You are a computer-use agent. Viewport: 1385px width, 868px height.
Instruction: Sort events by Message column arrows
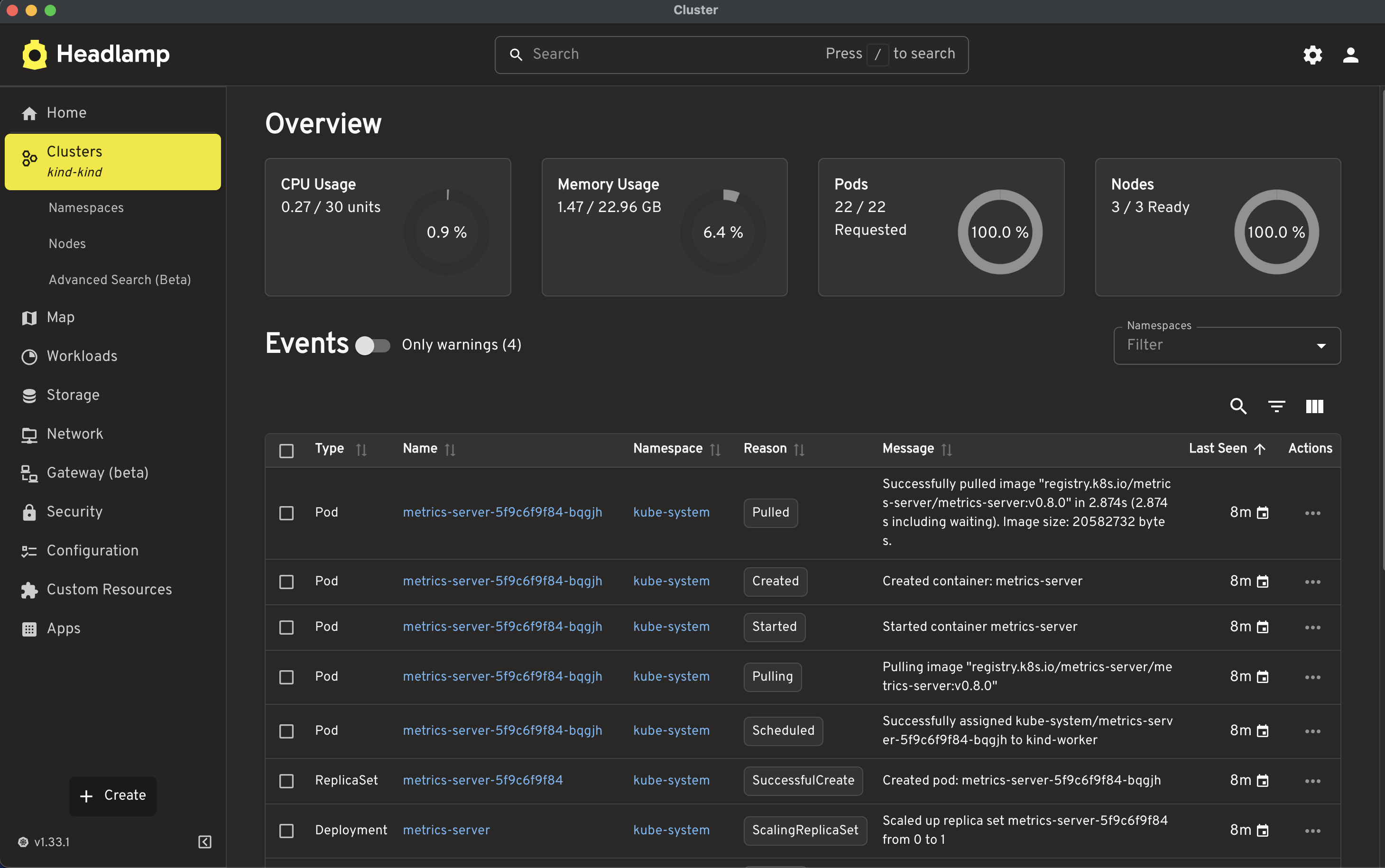point(946,450)
